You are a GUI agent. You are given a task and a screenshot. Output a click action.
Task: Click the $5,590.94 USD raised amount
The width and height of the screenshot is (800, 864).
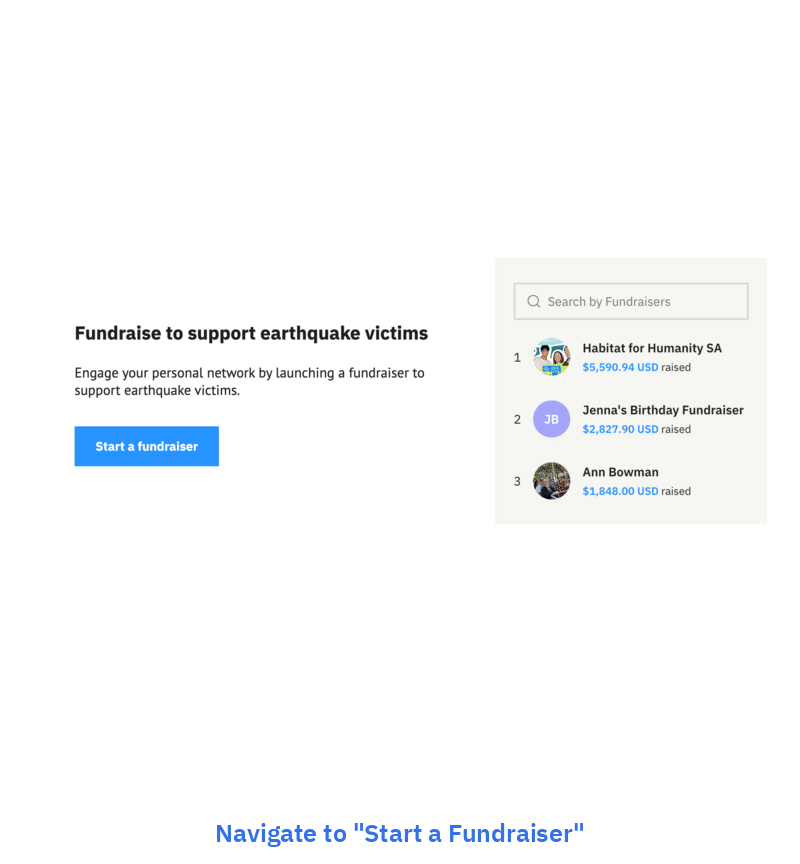pos(620,367)
